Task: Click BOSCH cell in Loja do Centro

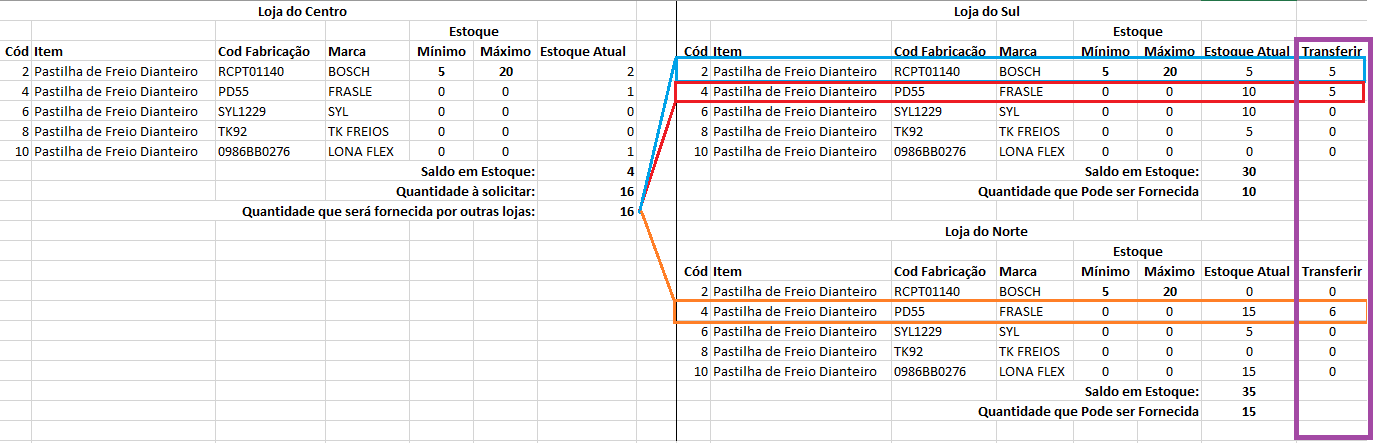Action: 348,71
